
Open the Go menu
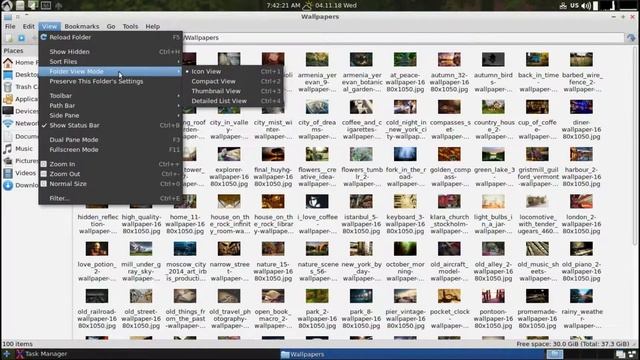111,26
